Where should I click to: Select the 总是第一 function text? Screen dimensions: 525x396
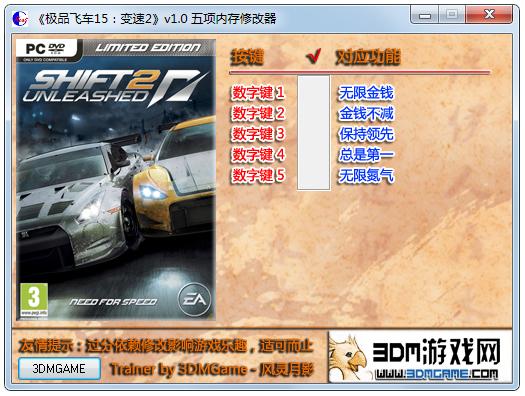click(366, 155)
